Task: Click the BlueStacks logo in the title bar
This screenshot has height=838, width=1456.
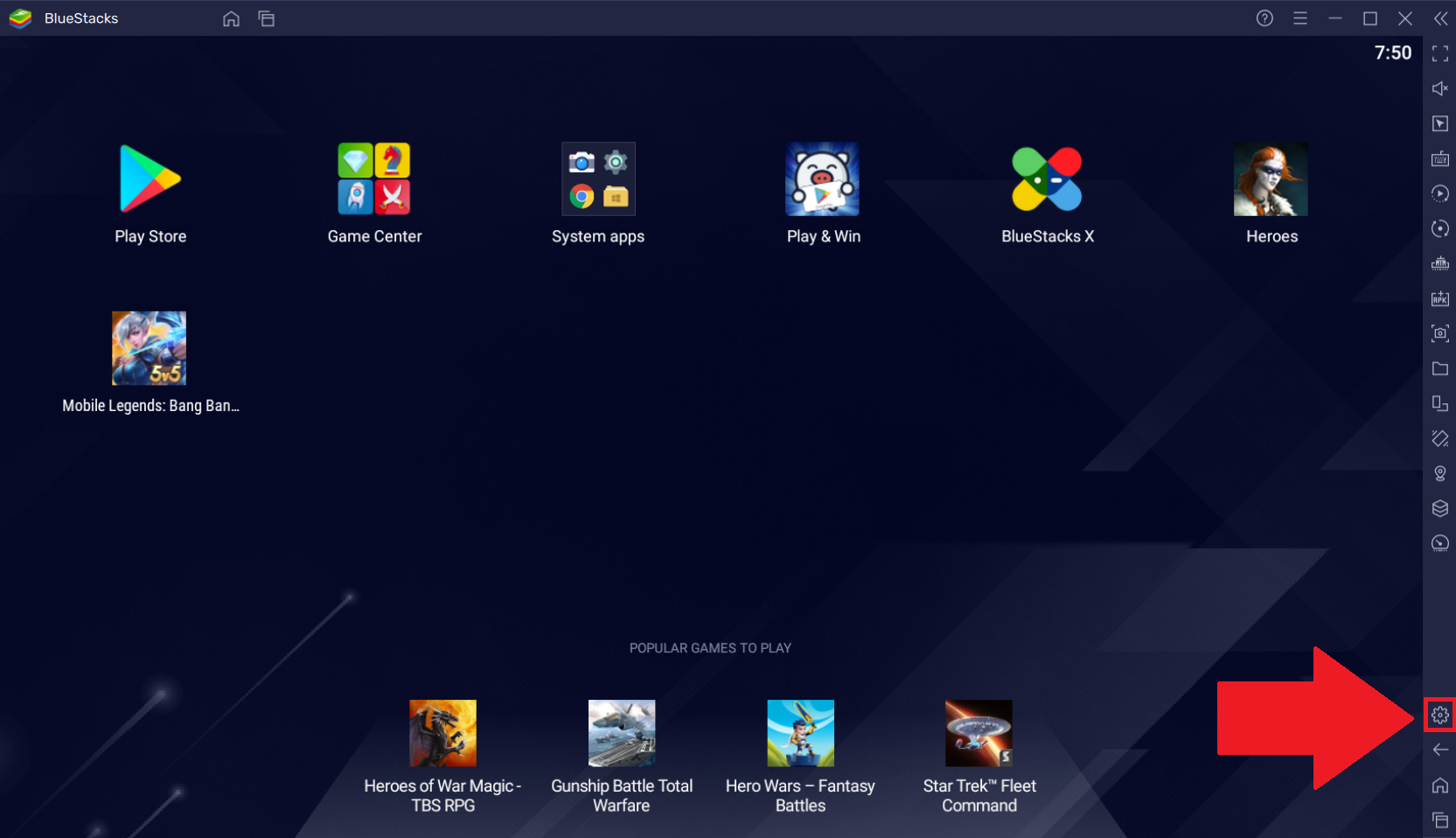Action: click(x=20, y=18)
